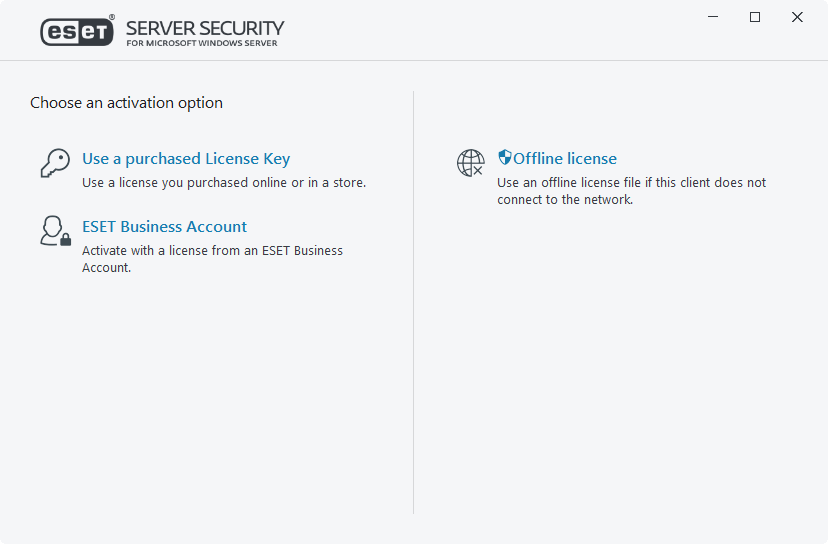
Task: Click text 'Activate with a license from an ESET'
Action: (x=212, y=251)
